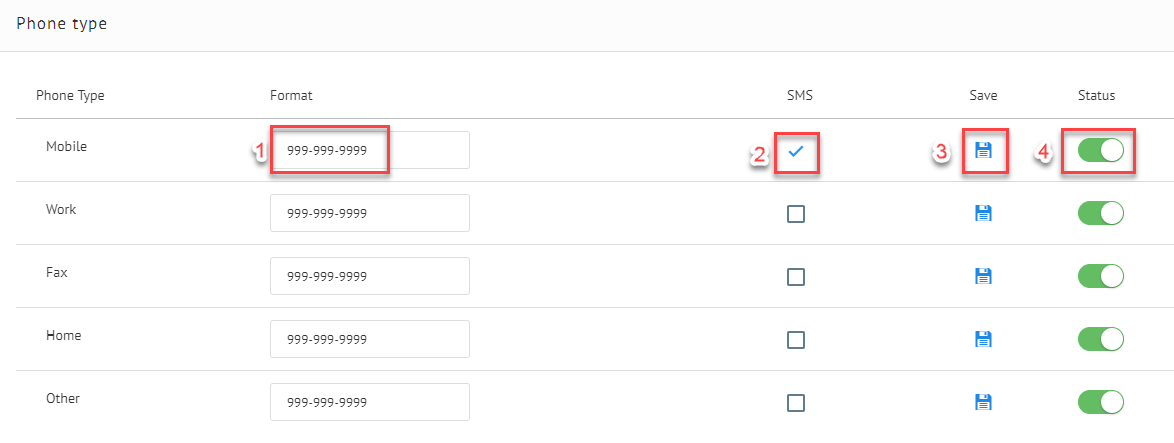Enable SMS checkbox for Work
The width and height of the screenshot is (1174, 443).
796,214
